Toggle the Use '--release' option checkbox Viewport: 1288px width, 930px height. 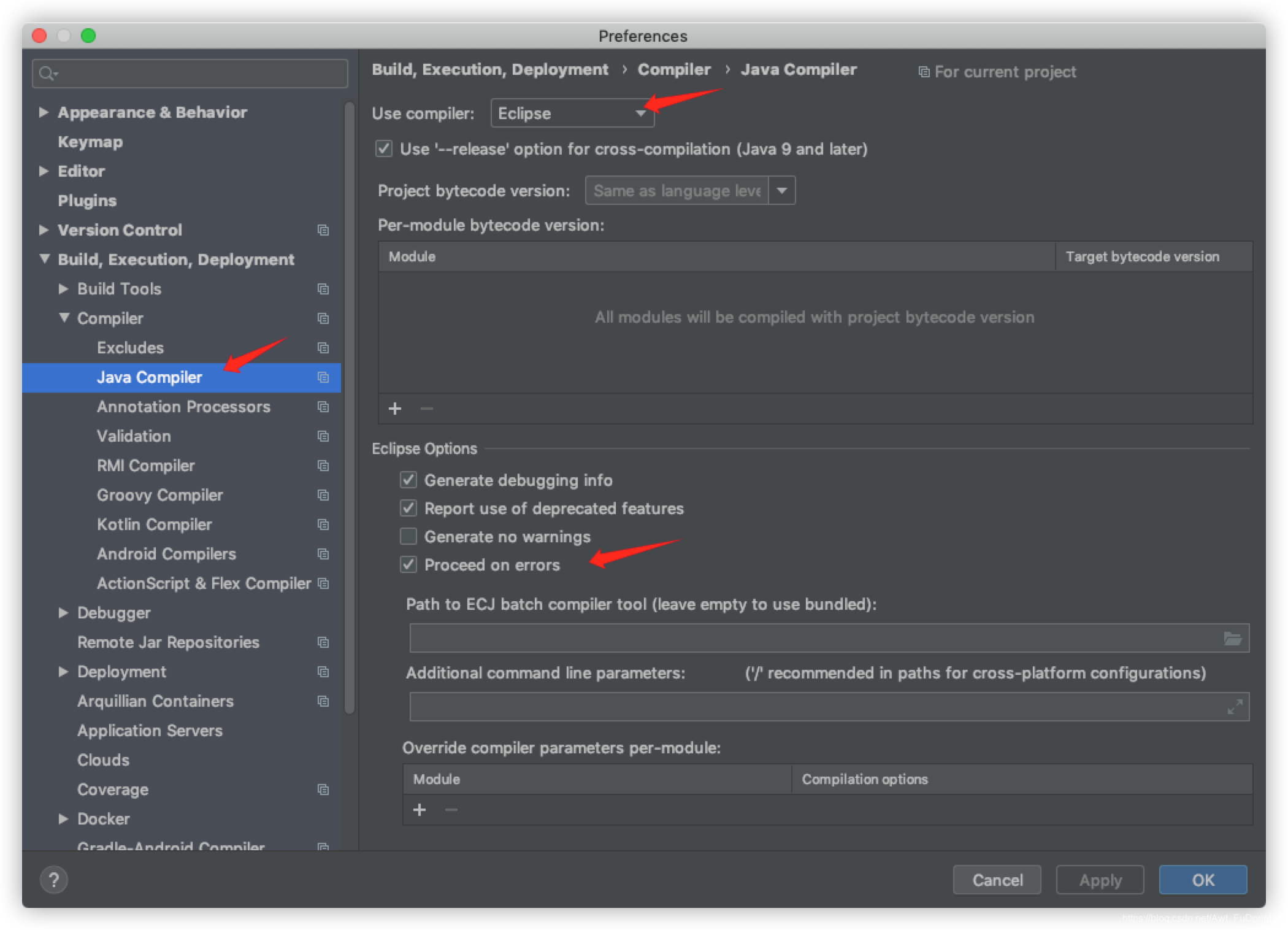[384, 149]
